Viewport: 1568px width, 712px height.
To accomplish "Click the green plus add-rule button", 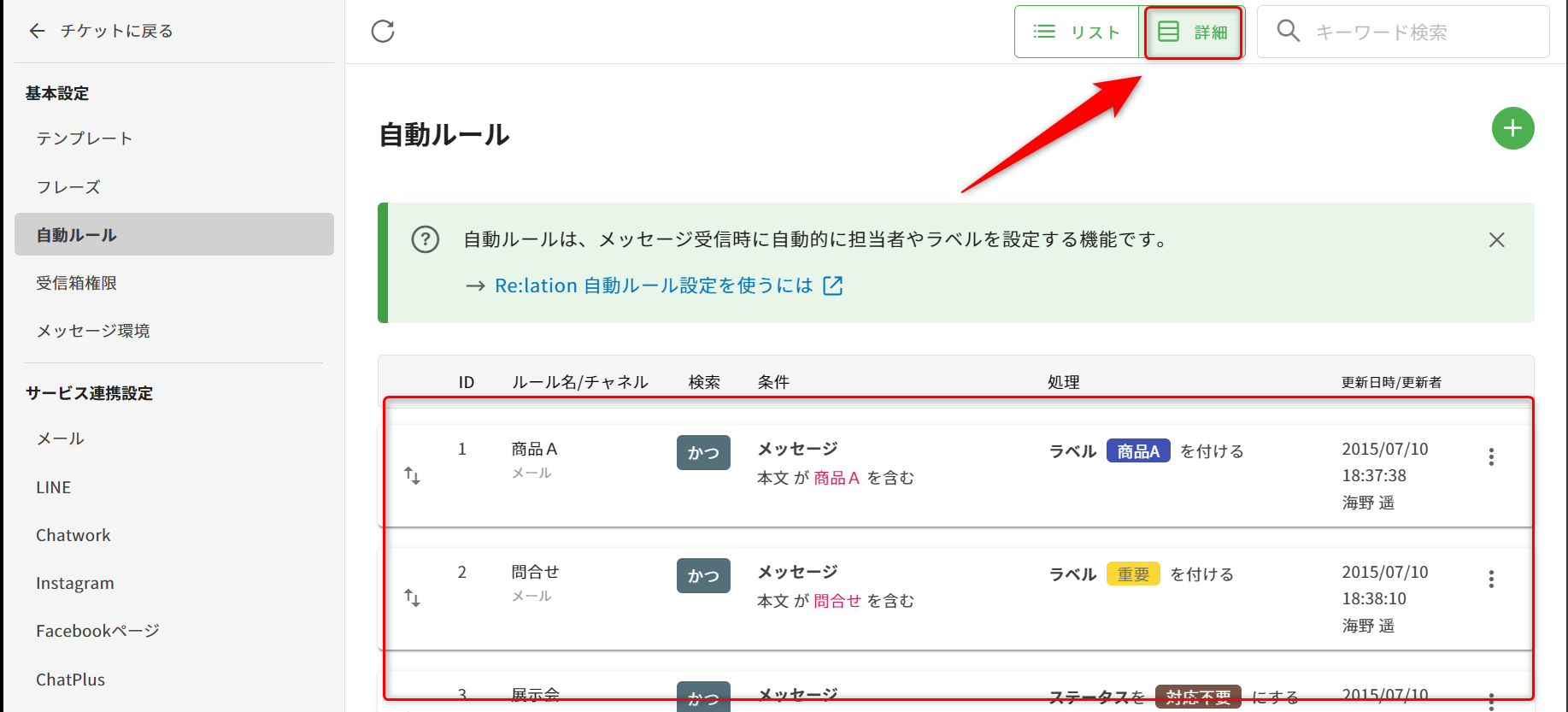I will pyautogui.click(x=1512, y=128).
